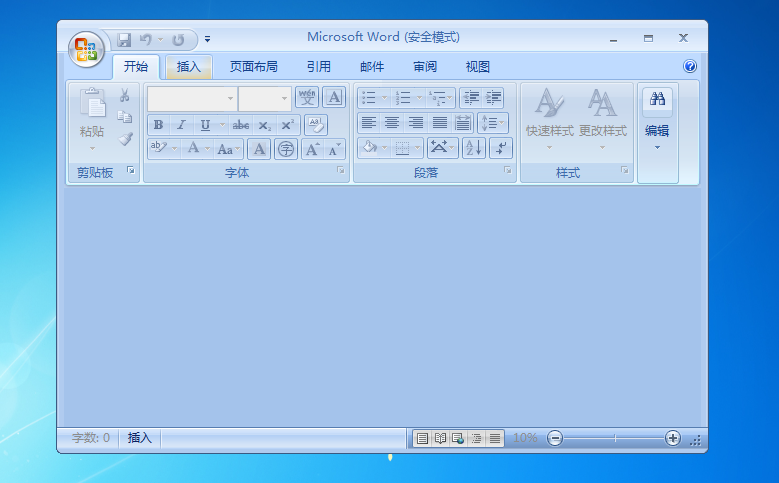Image resolution: width=779 pixels, height=483 pixels.
Task: Toggle Subscript formatting
Action: pyautogui.click(x=265, y=125)
